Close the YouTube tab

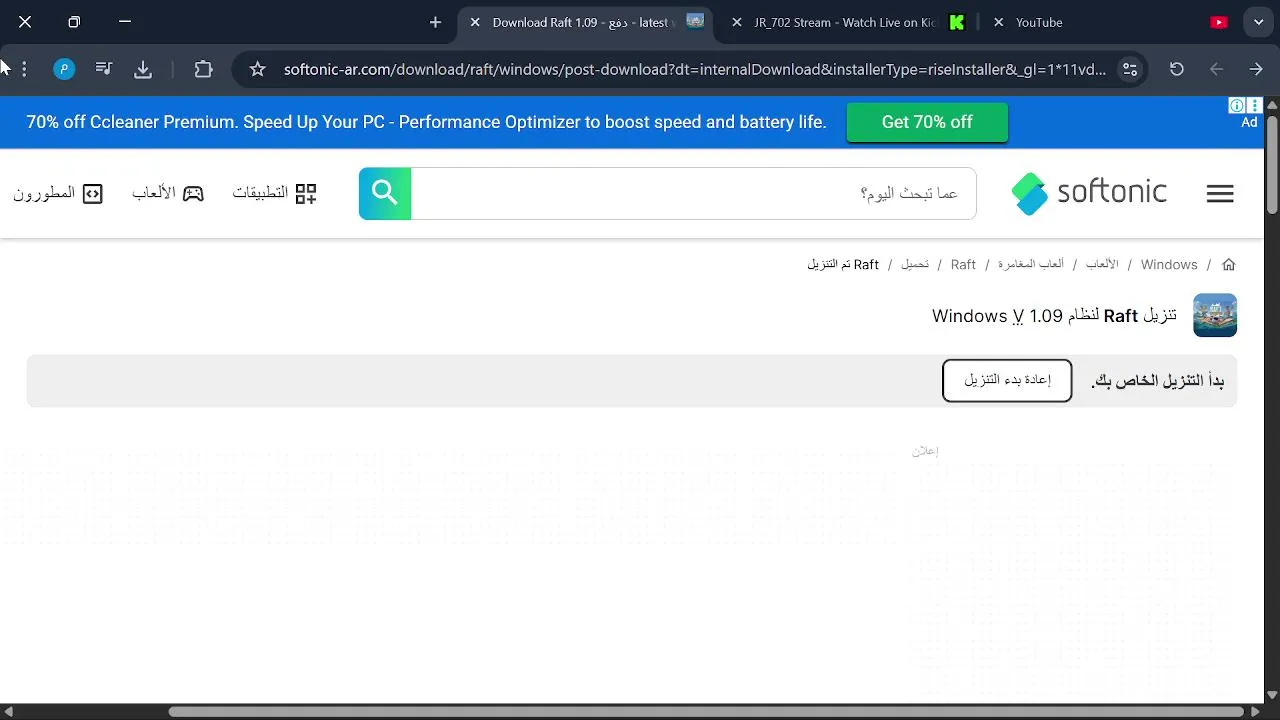998,22
